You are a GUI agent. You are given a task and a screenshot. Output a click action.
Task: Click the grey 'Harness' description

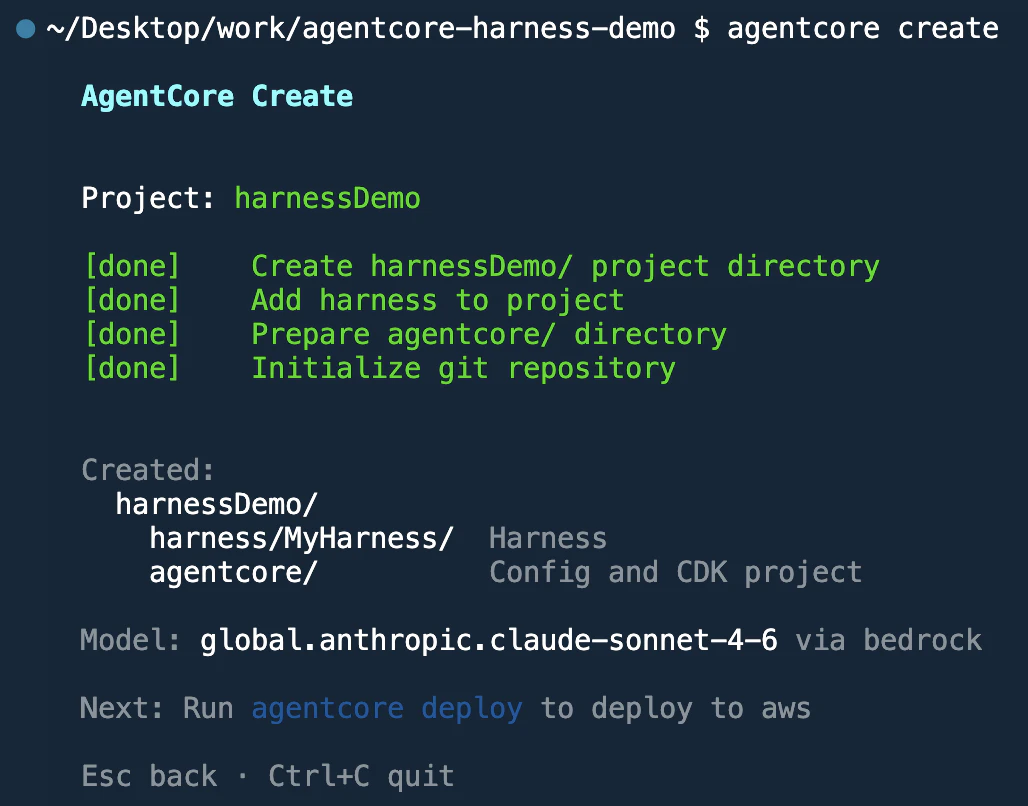548,538
